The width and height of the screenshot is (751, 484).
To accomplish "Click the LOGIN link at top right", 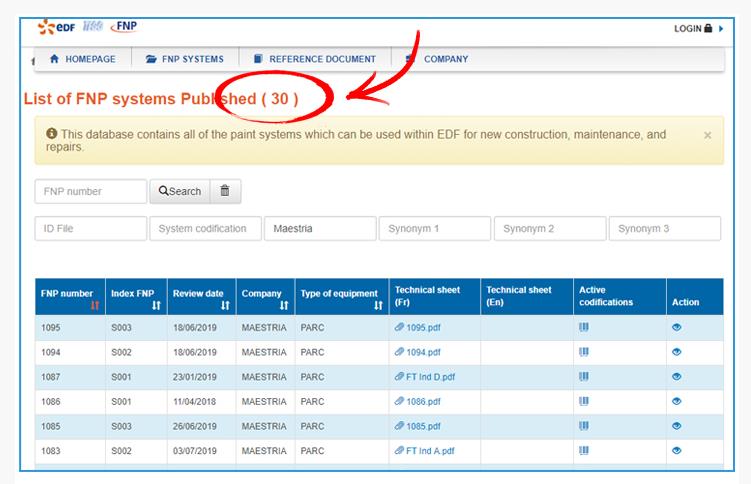I will pyautogui.click(x=697, y=29).
